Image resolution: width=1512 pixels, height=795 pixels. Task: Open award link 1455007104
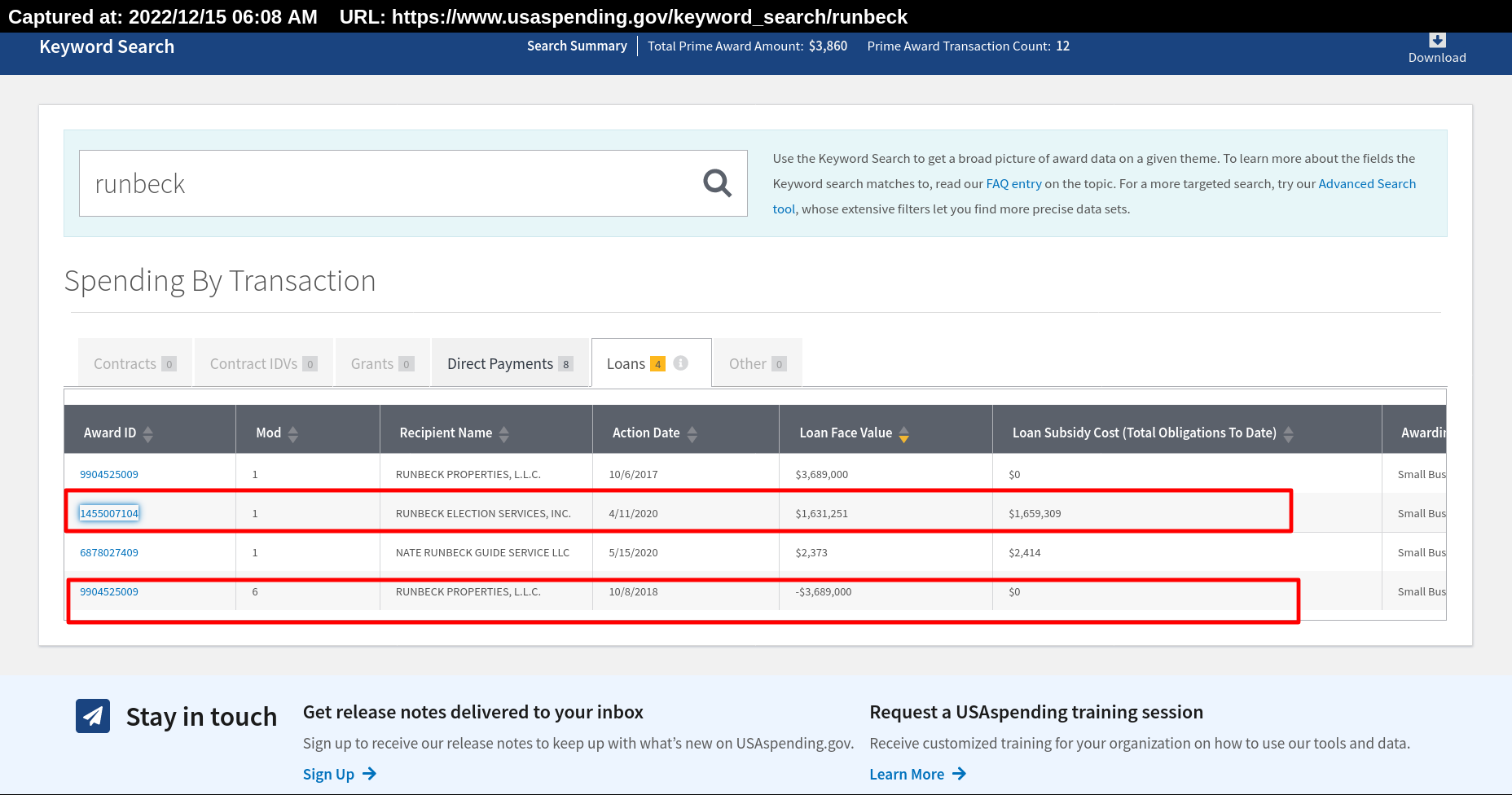point(109,513)
